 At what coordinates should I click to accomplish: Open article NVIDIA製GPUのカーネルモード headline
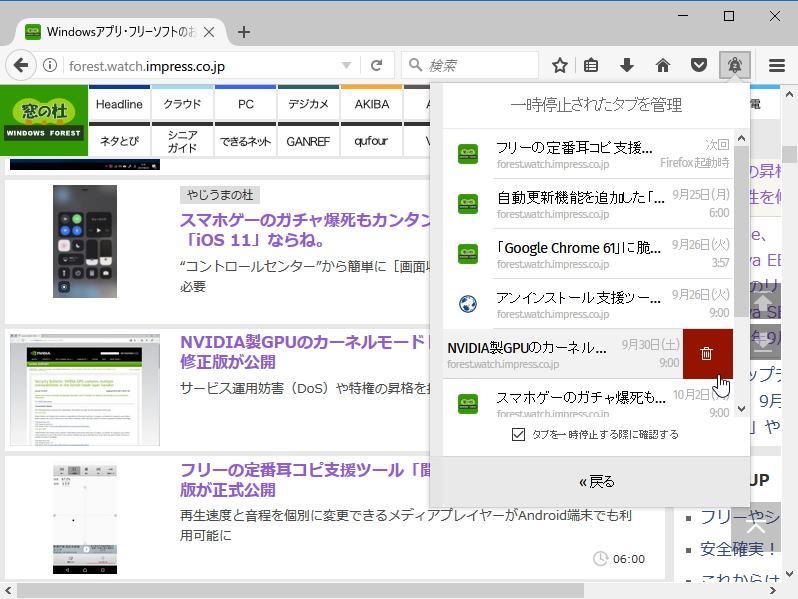(303, 352)
